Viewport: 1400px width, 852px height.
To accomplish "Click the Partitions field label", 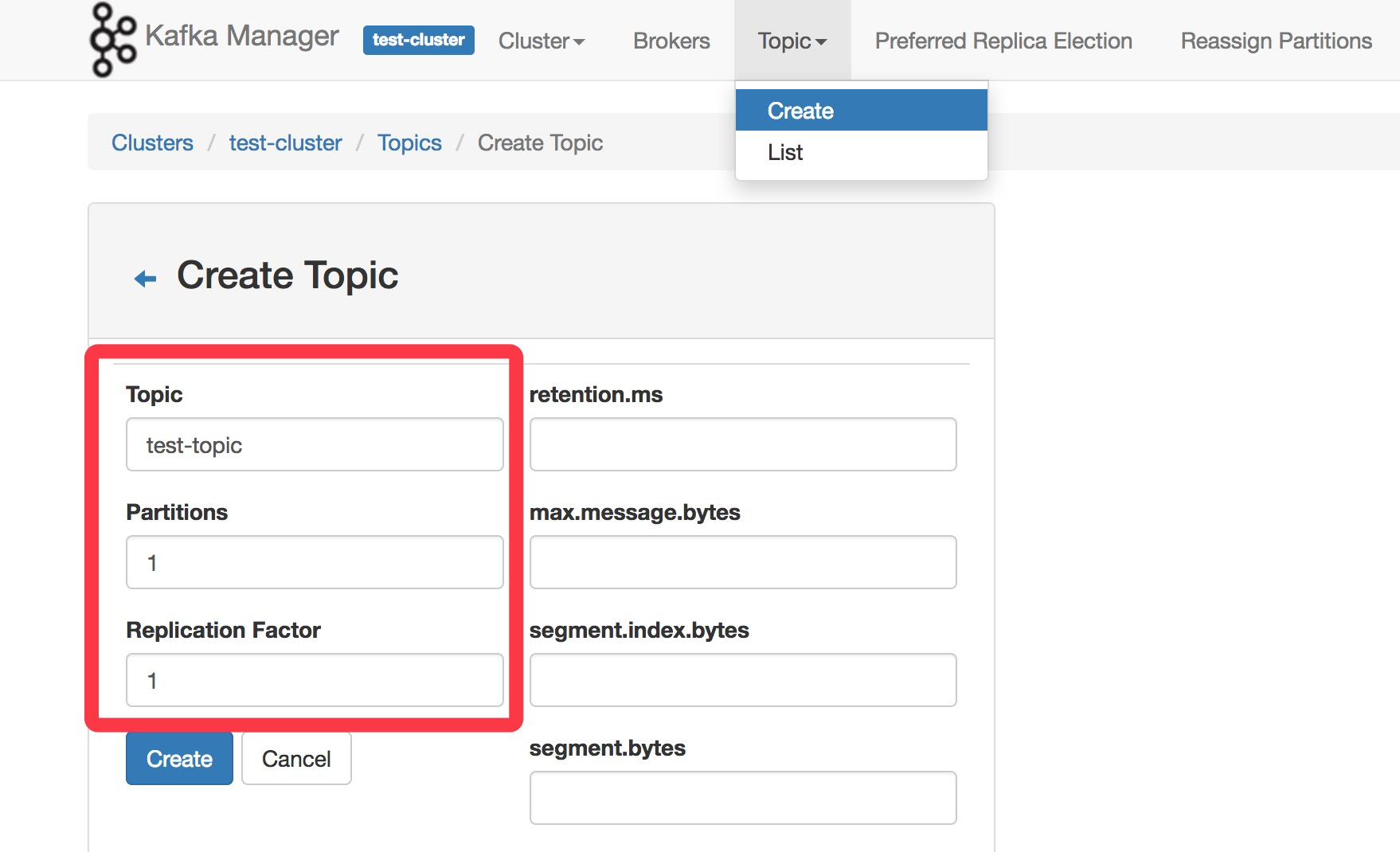I will click(x=177, y=512).
